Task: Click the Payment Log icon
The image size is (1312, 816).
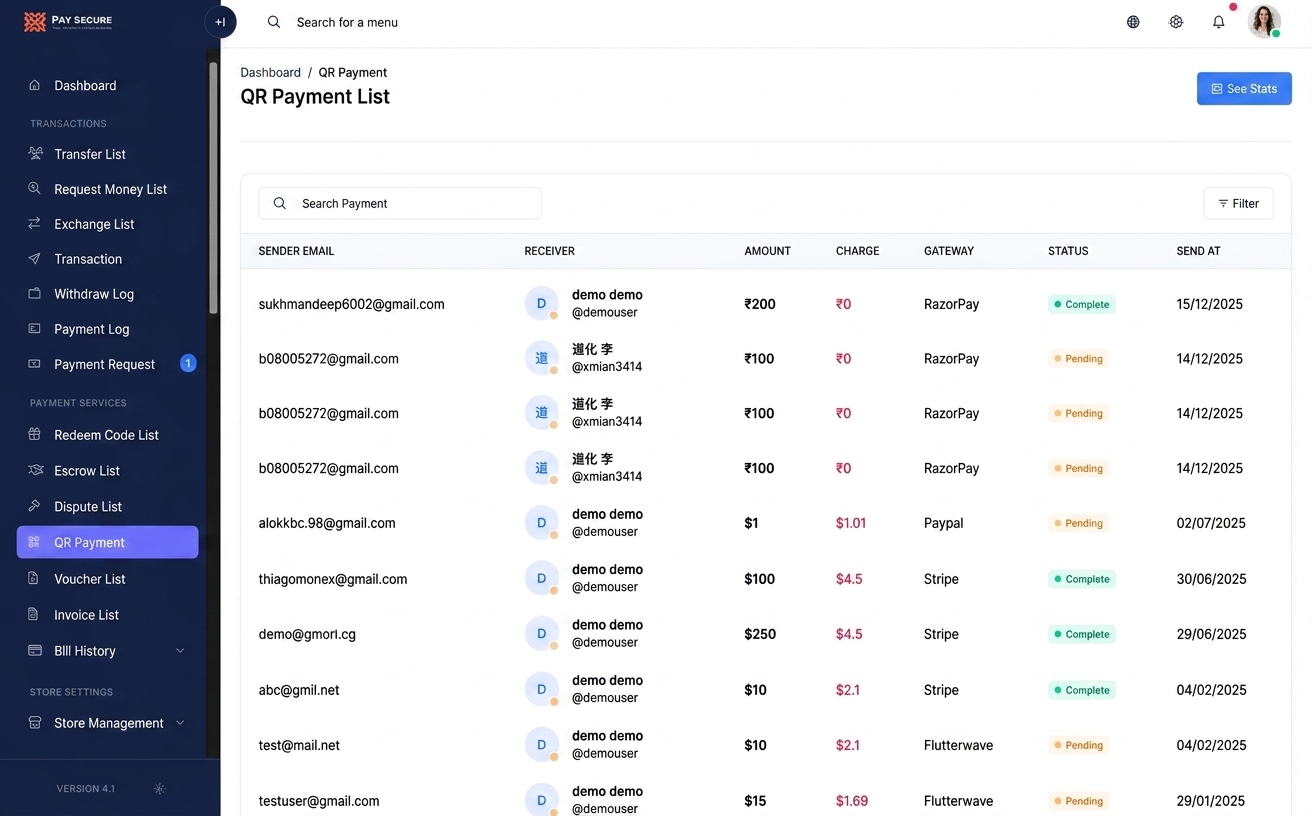Action: click(x=35, y=329)
